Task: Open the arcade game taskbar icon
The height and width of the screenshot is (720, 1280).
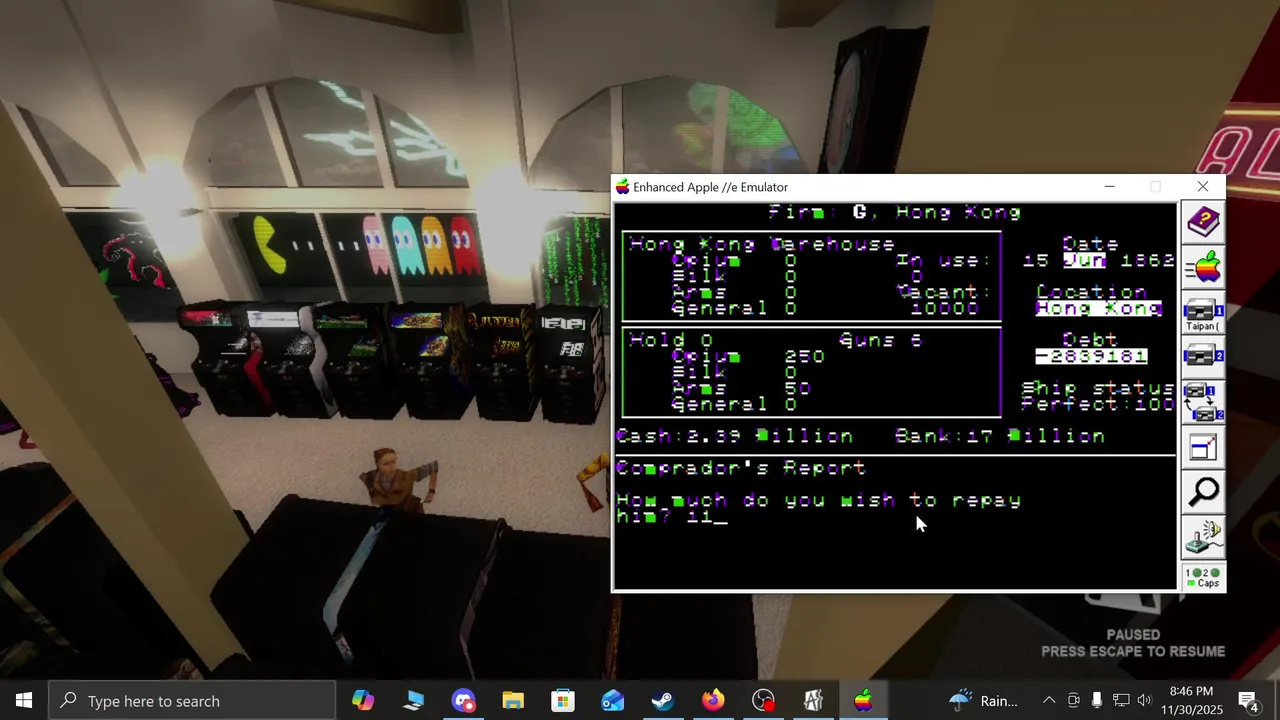Action: point(813,700)
